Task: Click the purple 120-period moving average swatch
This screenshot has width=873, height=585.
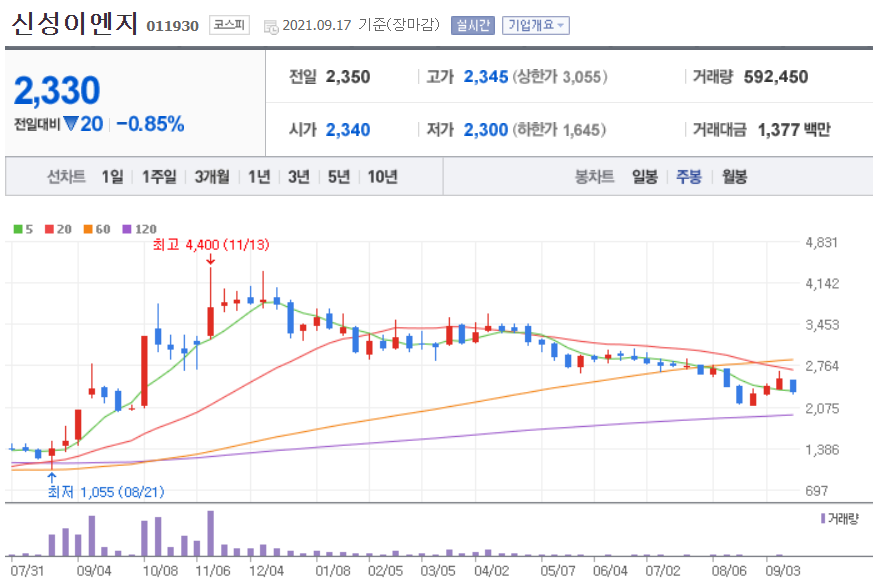Action: click(127, 229)
